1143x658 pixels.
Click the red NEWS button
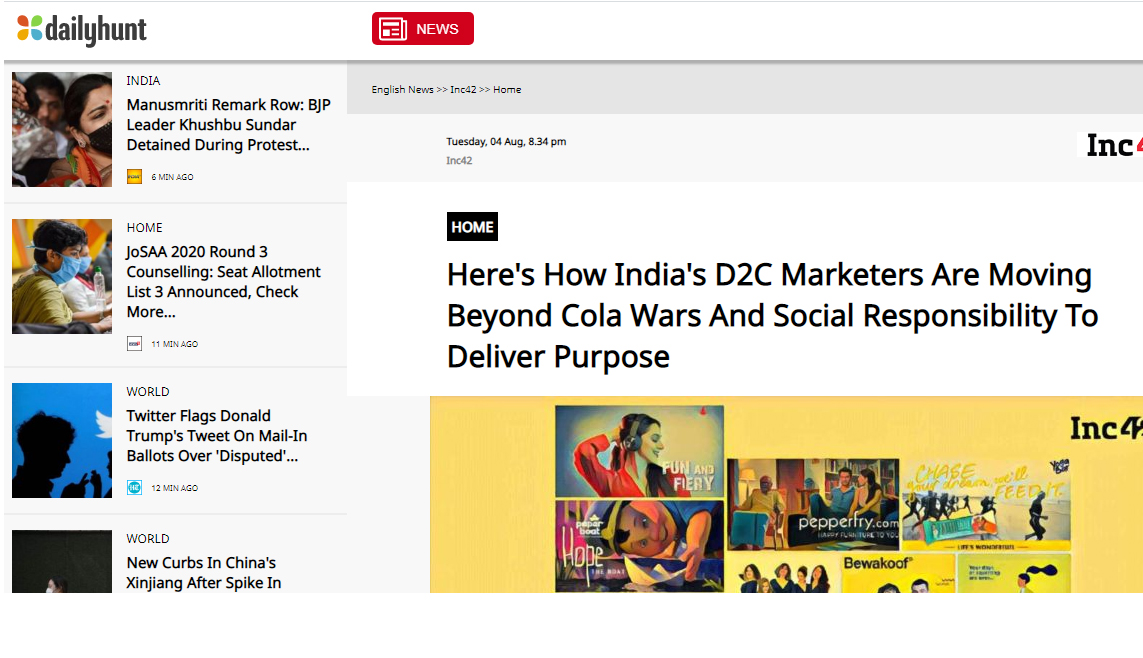tap(423, 28)
